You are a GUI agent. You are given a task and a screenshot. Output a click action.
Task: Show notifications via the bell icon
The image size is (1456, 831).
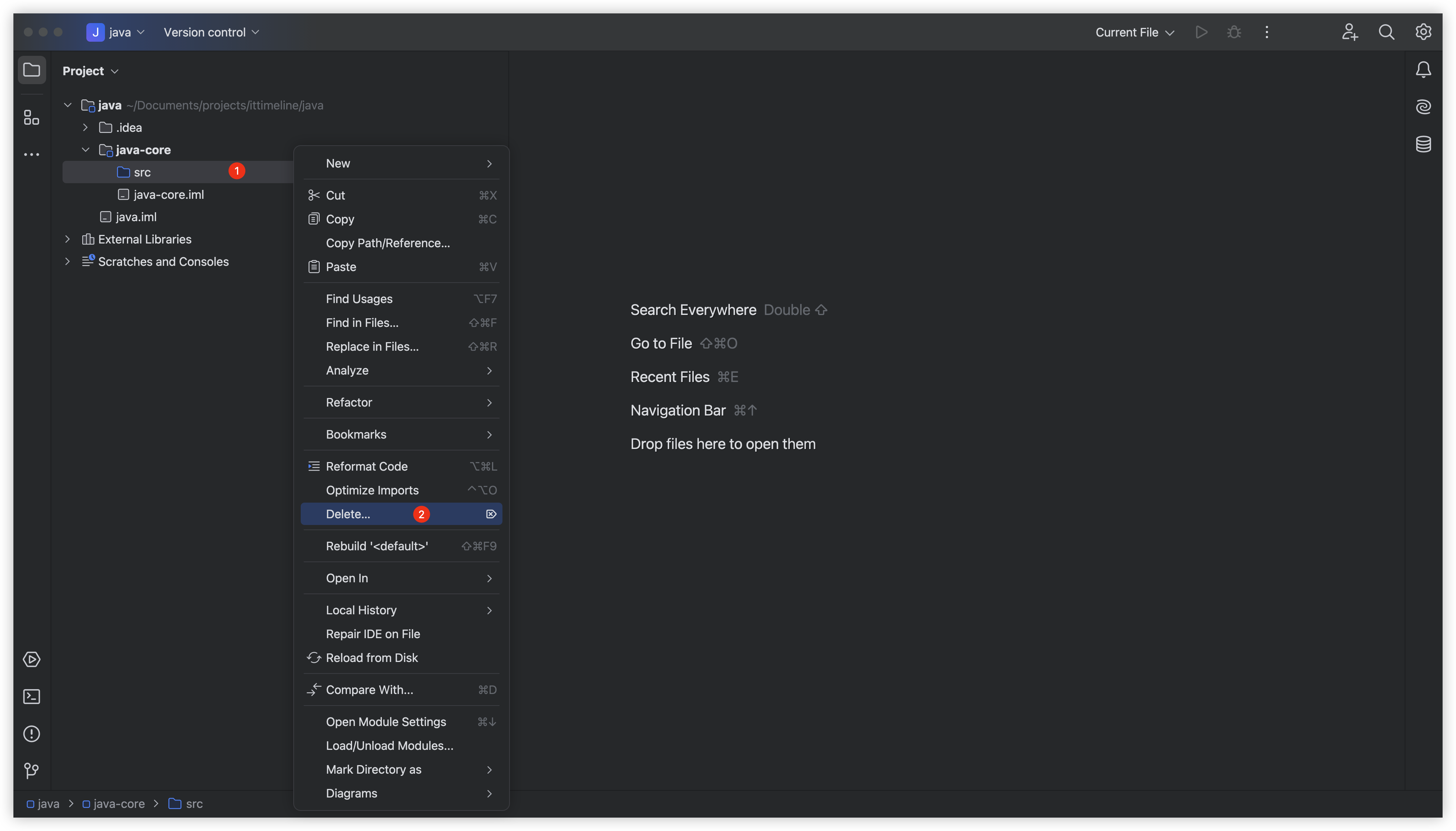1423,70
